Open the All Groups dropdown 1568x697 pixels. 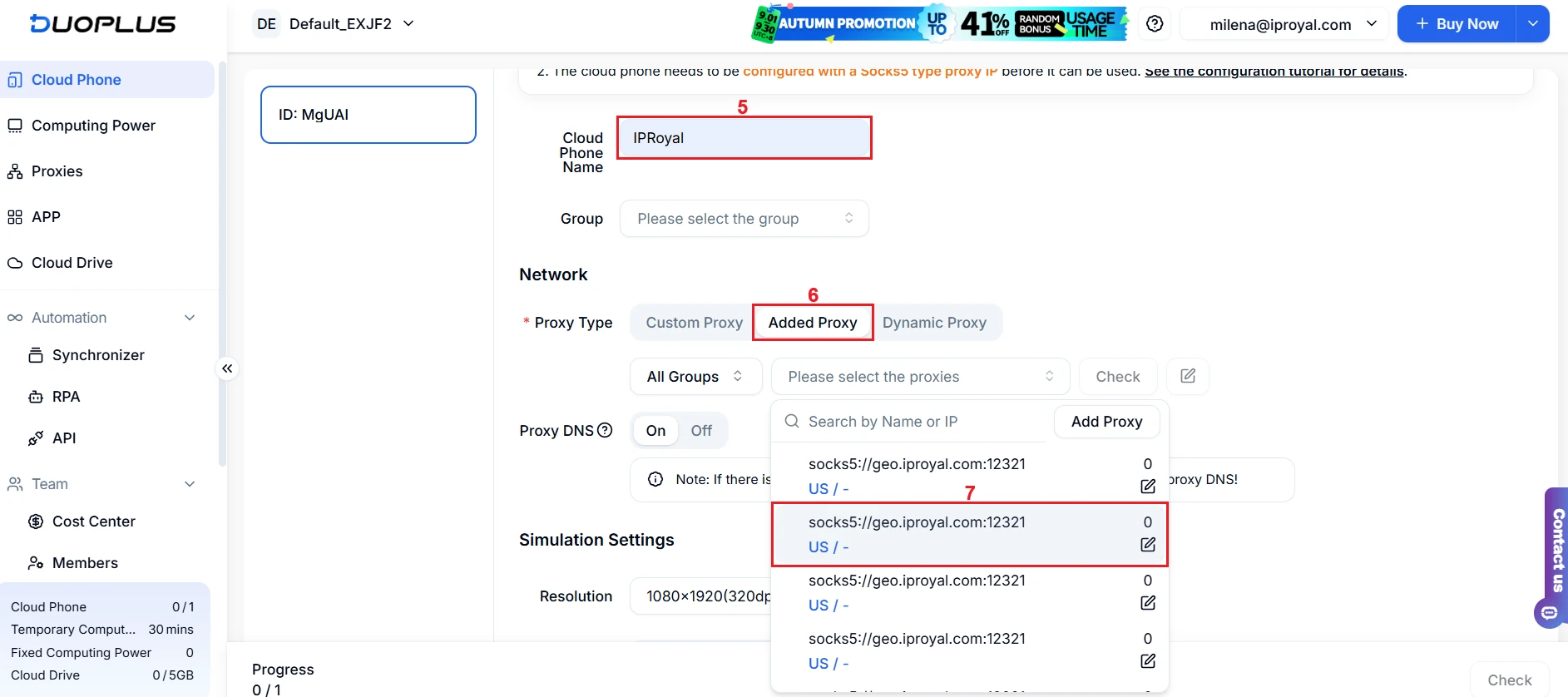(x=695, y=377)
